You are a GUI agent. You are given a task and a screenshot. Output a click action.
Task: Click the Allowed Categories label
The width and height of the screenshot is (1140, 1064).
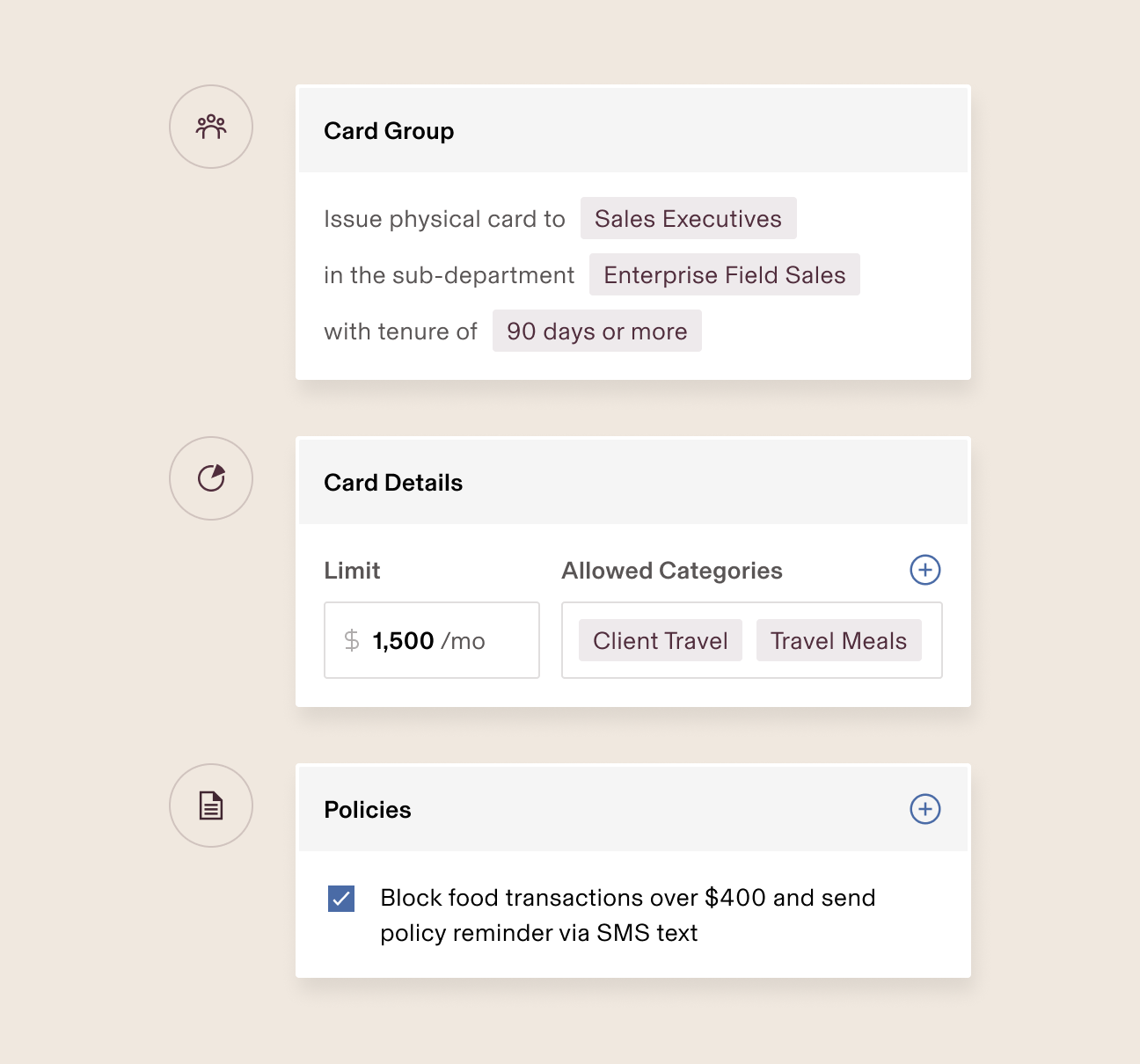672,571
